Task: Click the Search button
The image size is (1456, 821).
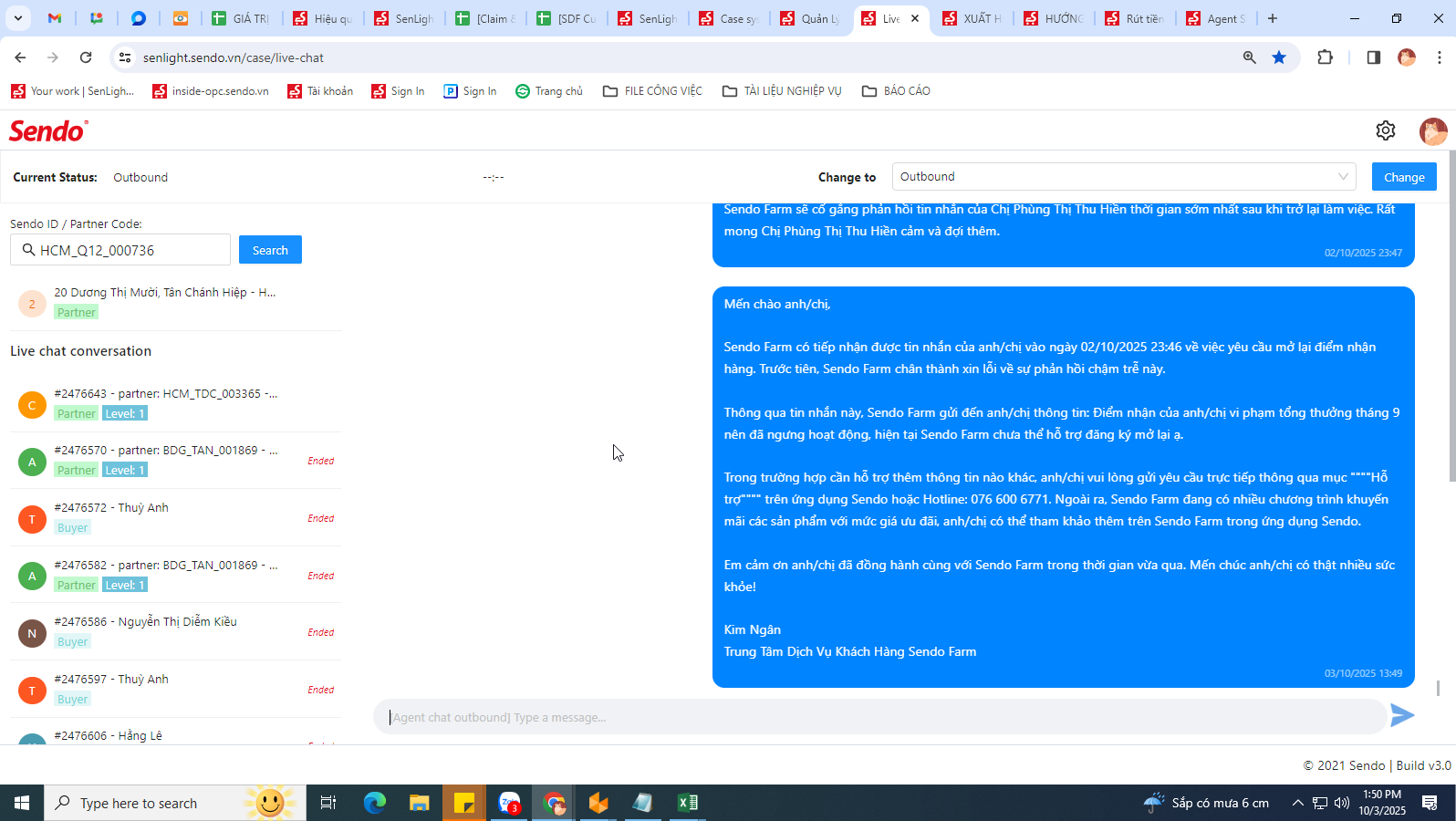Action: [270, 250]
